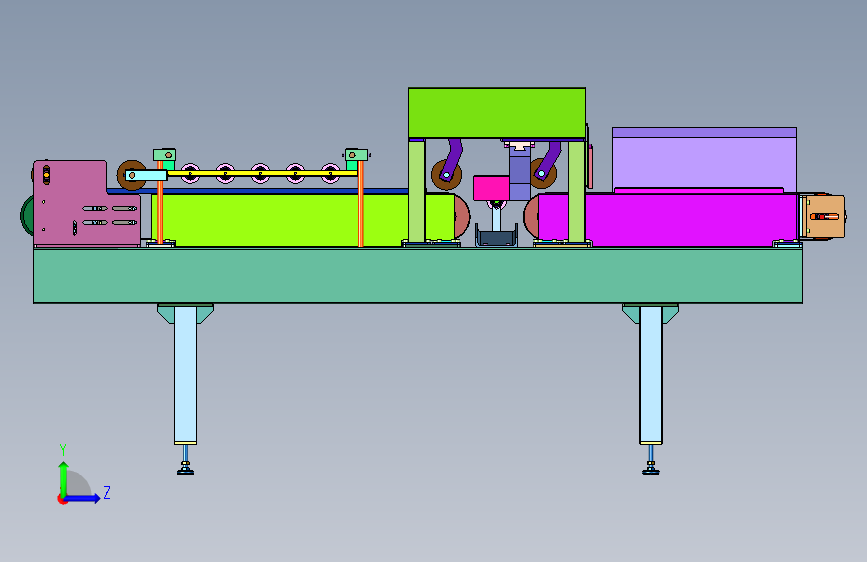Select the large lime green top cover box
867x562 pixels.
[x=497, y=113]
